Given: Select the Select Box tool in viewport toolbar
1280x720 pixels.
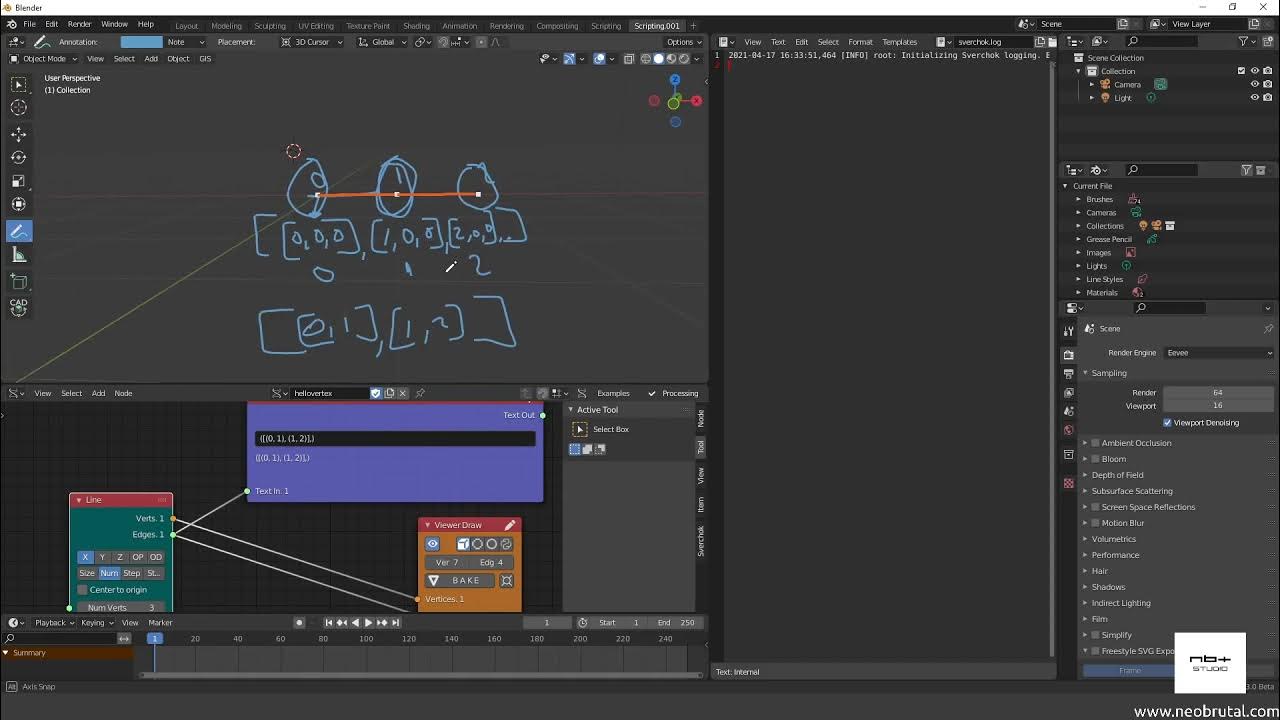Looking at the screenshot, I should click(19, 85).
